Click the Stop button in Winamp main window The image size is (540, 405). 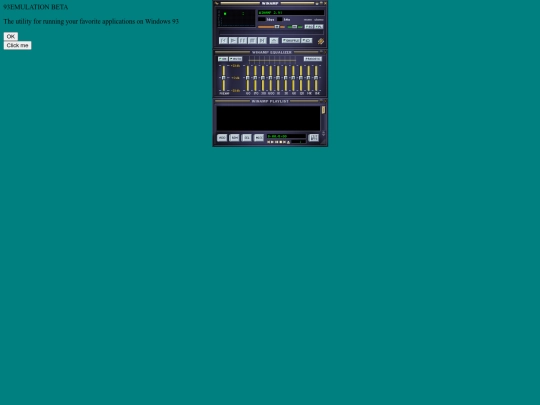252,41
